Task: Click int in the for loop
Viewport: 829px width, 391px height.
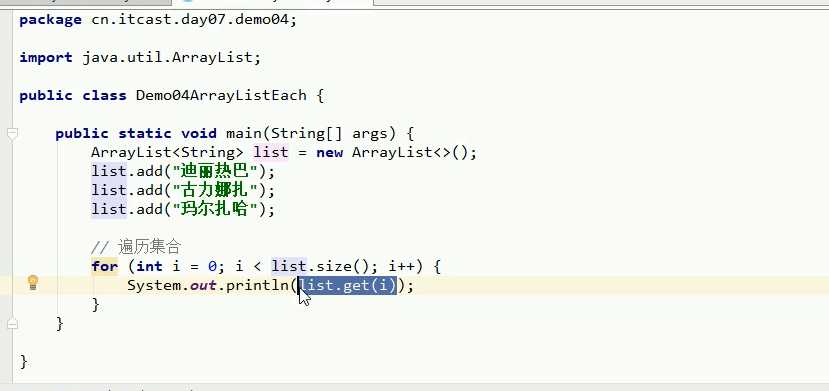Action: 150,266
